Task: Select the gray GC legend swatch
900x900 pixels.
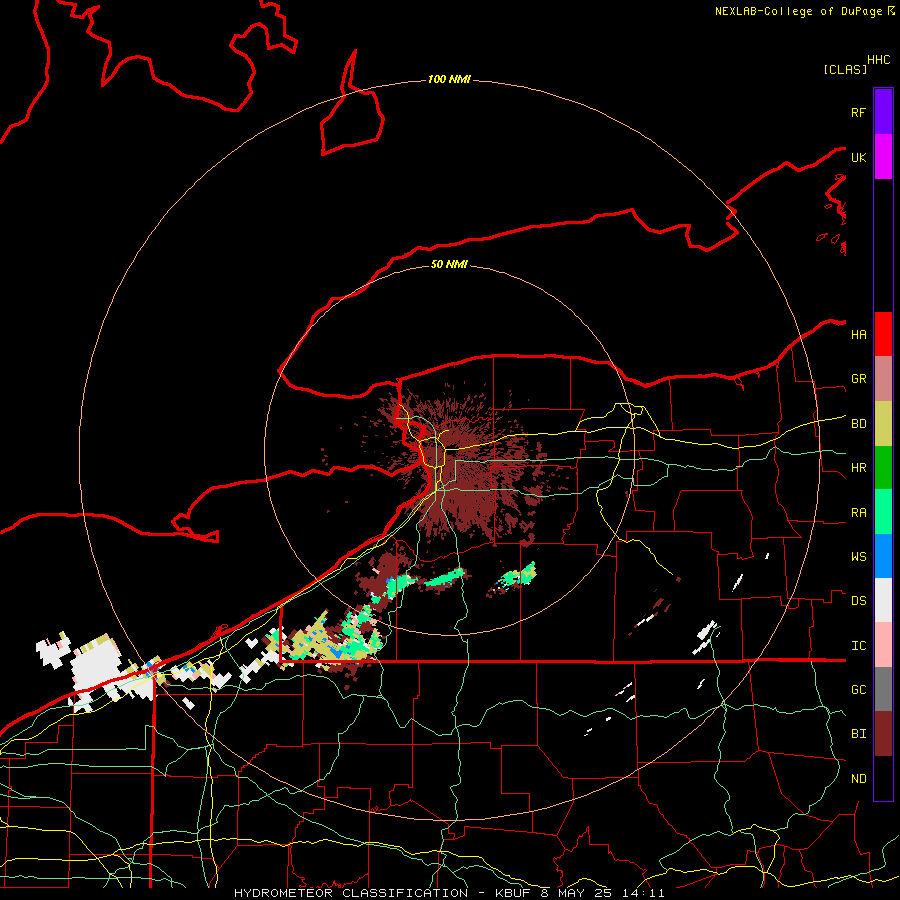Action: click(x=883, y=689)
